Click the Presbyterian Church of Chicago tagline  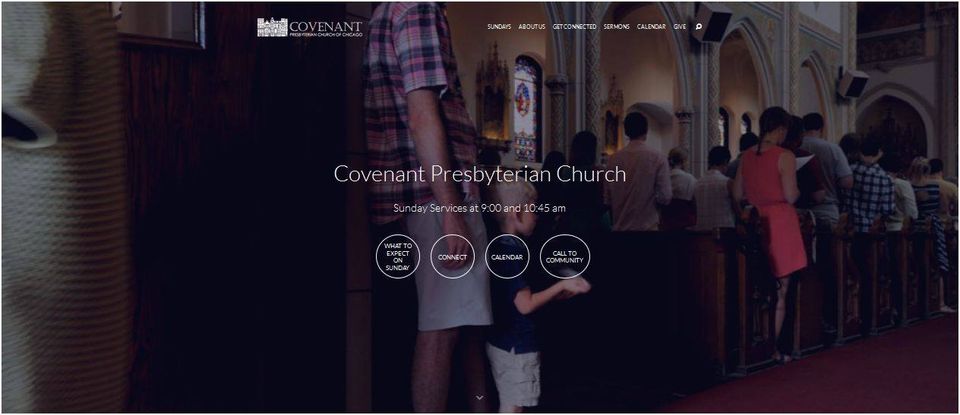pos(326,35)
